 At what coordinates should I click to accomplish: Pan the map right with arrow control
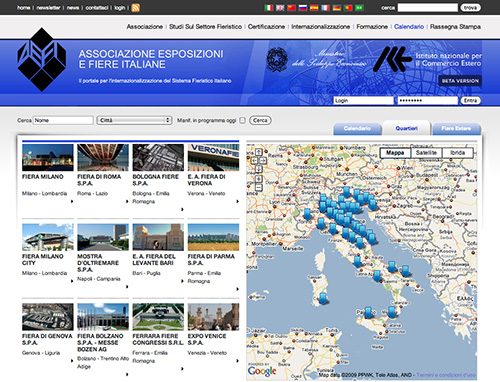coord(263,161)
